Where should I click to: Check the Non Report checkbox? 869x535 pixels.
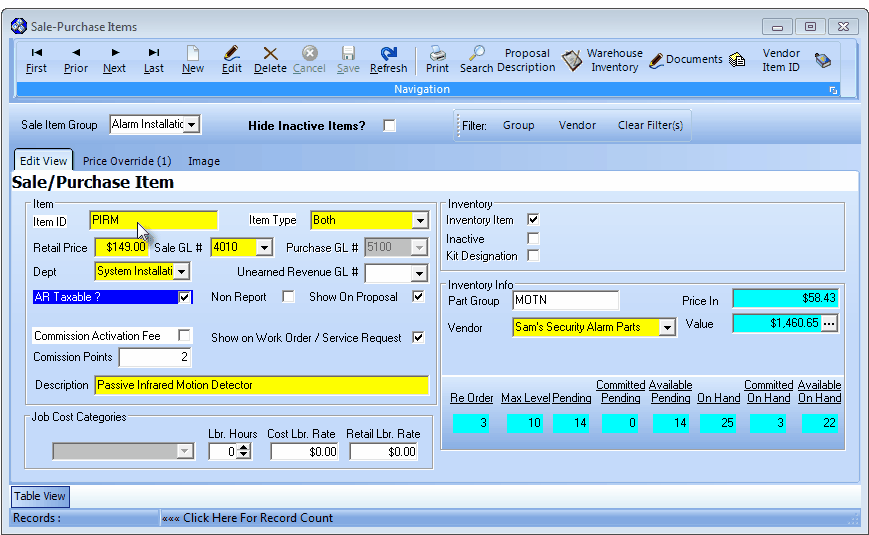(288, 297)
